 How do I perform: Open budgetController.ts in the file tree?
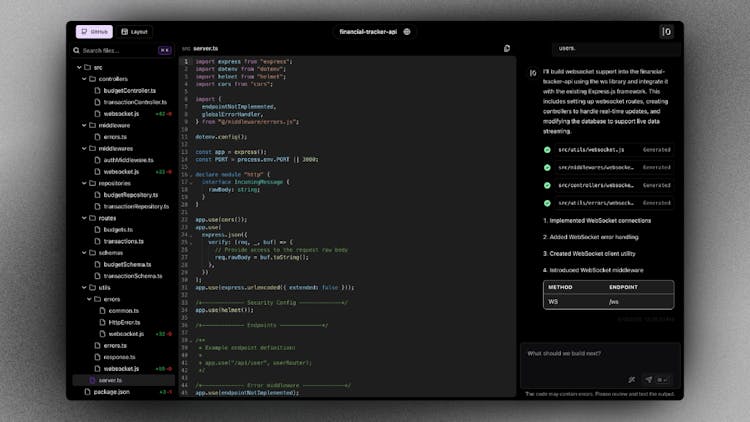130,90
